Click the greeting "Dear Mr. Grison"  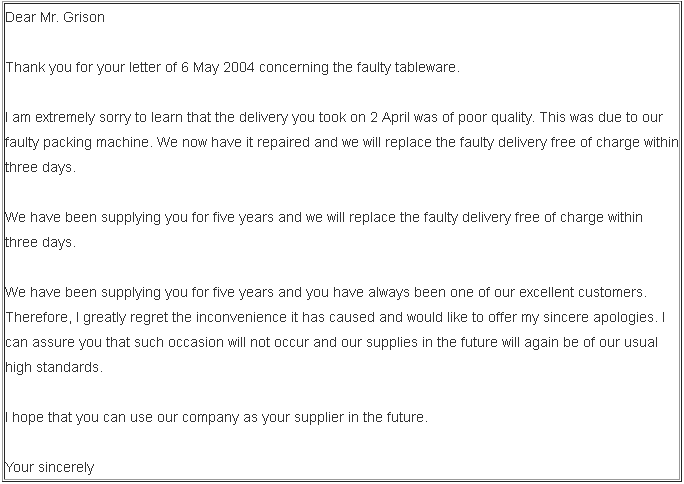pos(54,17)
